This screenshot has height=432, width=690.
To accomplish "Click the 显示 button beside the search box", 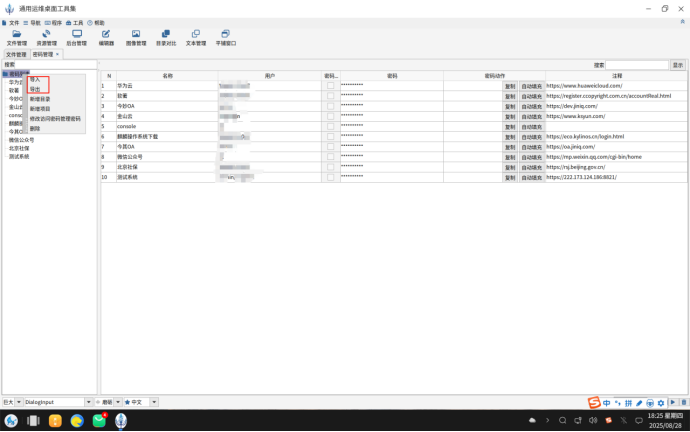I will (x=678, y=65).
